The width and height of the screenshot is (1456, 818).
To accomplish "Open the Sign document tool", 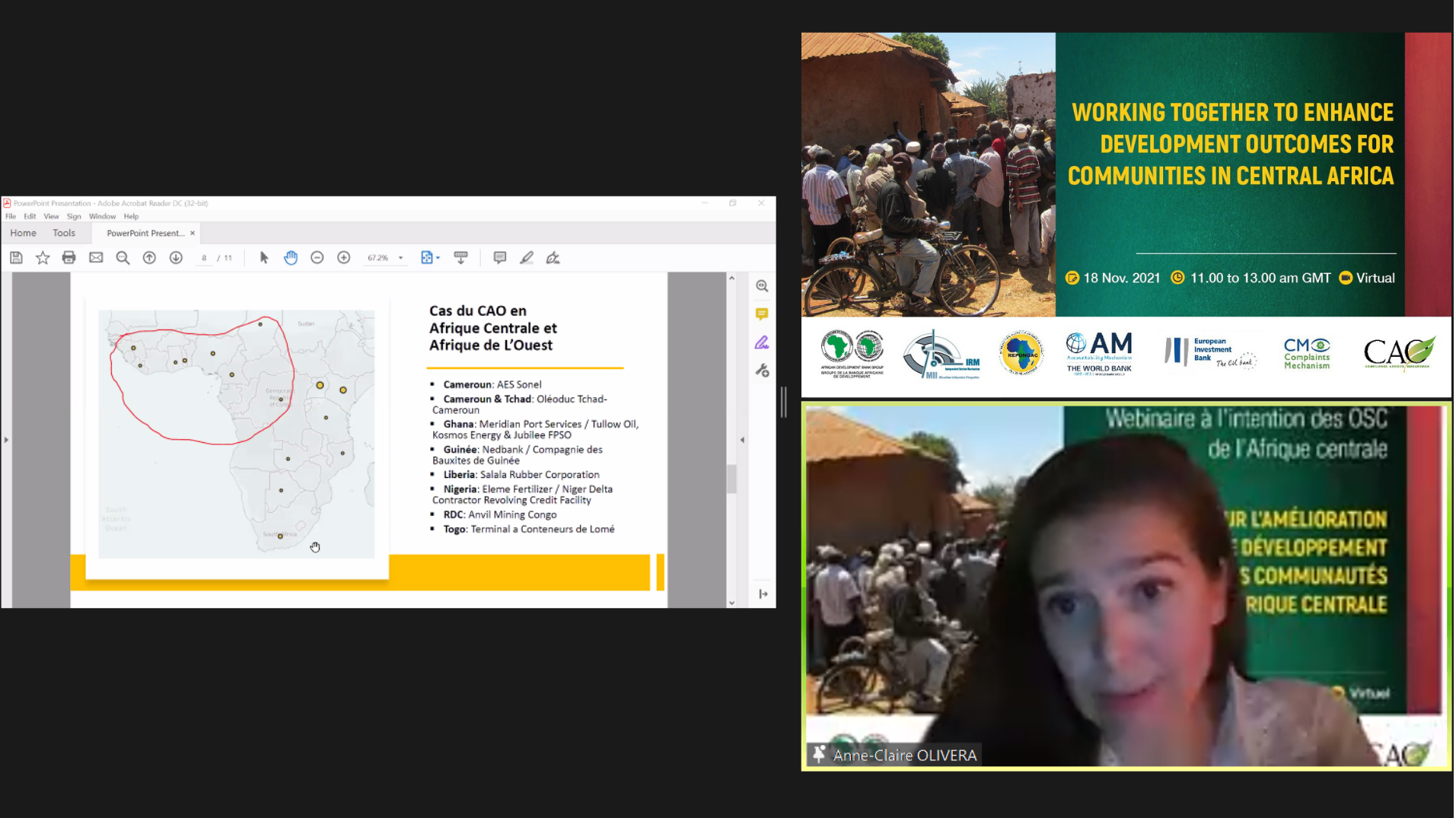I will coord(553,258).
